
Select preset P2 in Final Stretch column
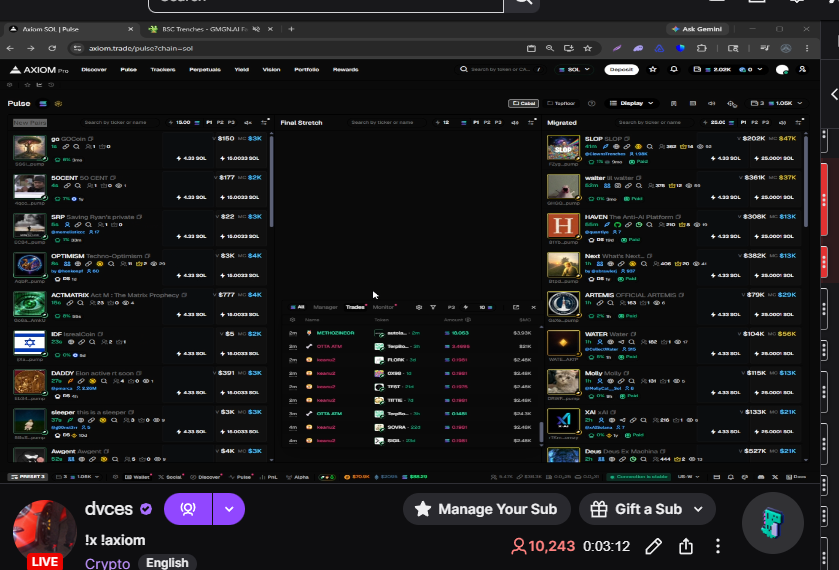click(487, 123)
